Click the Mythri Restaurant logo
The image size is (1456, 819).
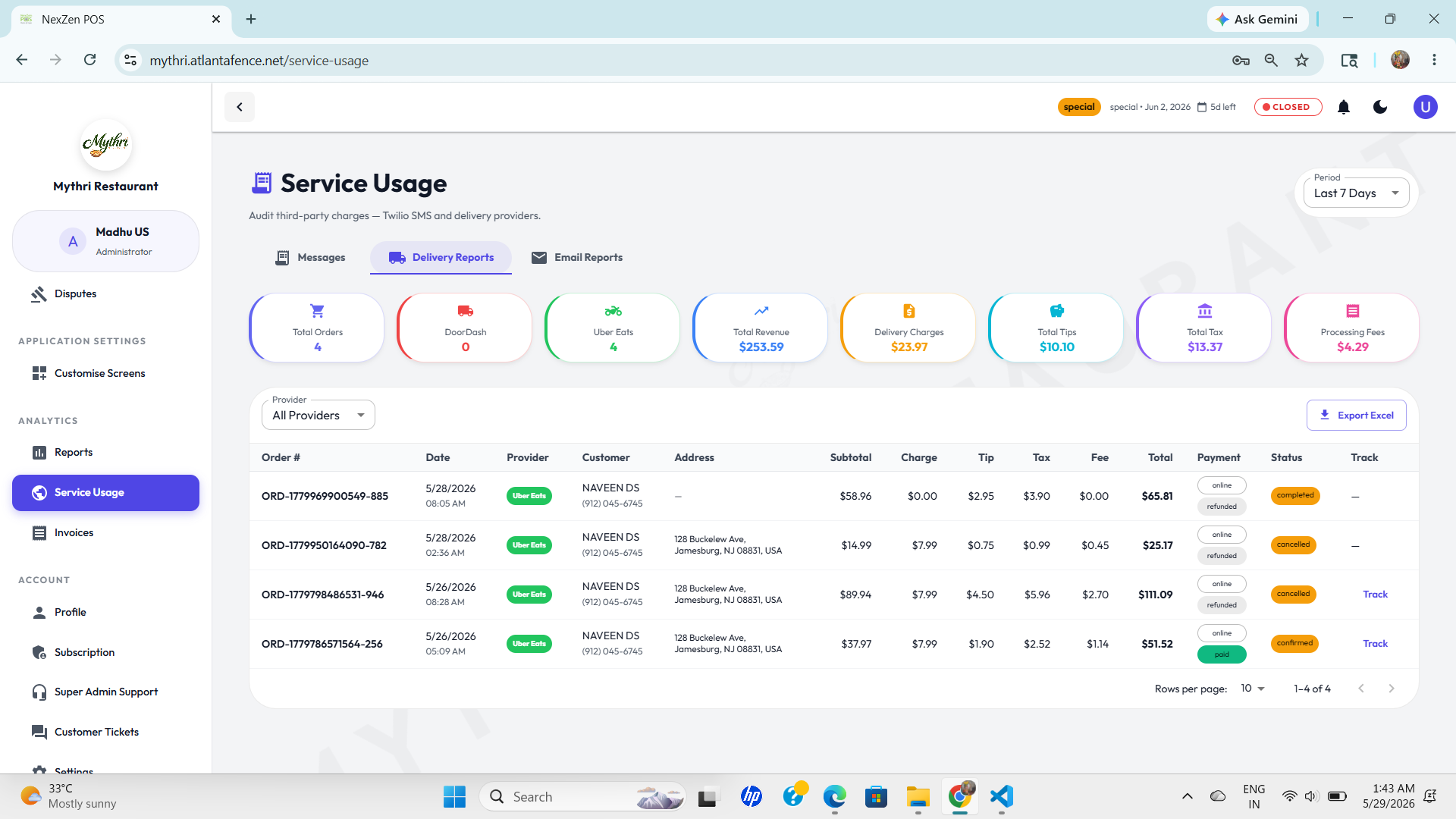pyautogui.click(x=106, y=143)
